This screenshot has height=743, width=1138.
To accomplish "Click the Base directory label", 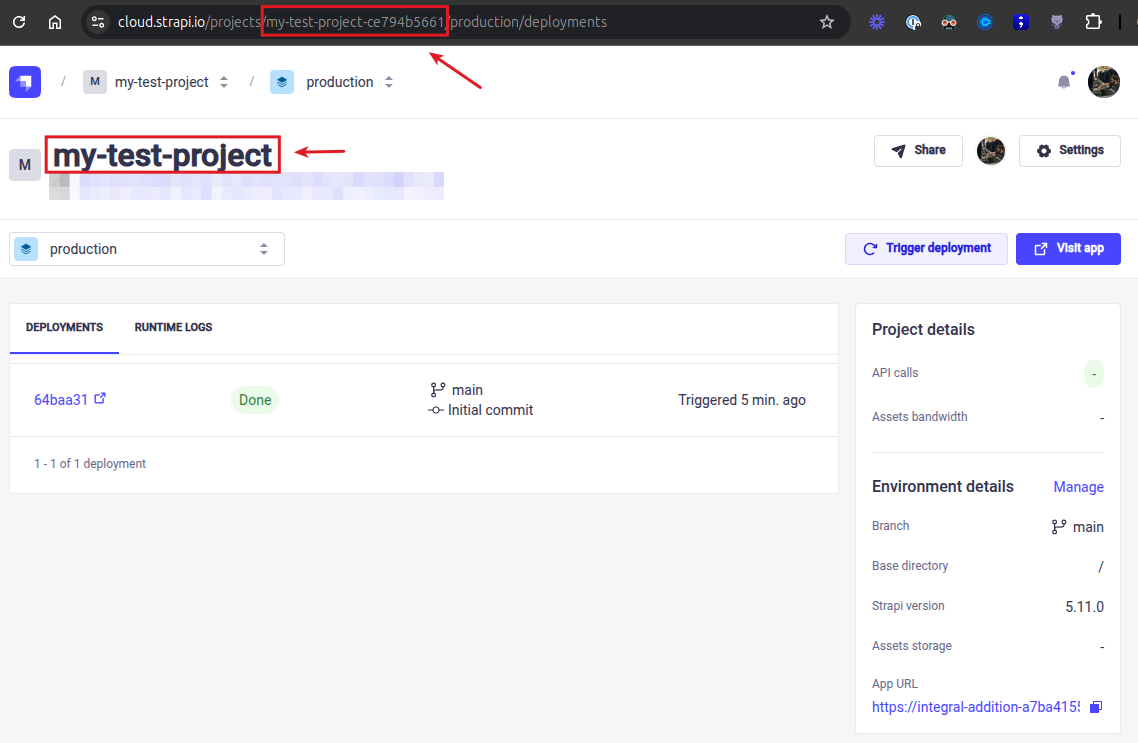I will click(910, 566).
